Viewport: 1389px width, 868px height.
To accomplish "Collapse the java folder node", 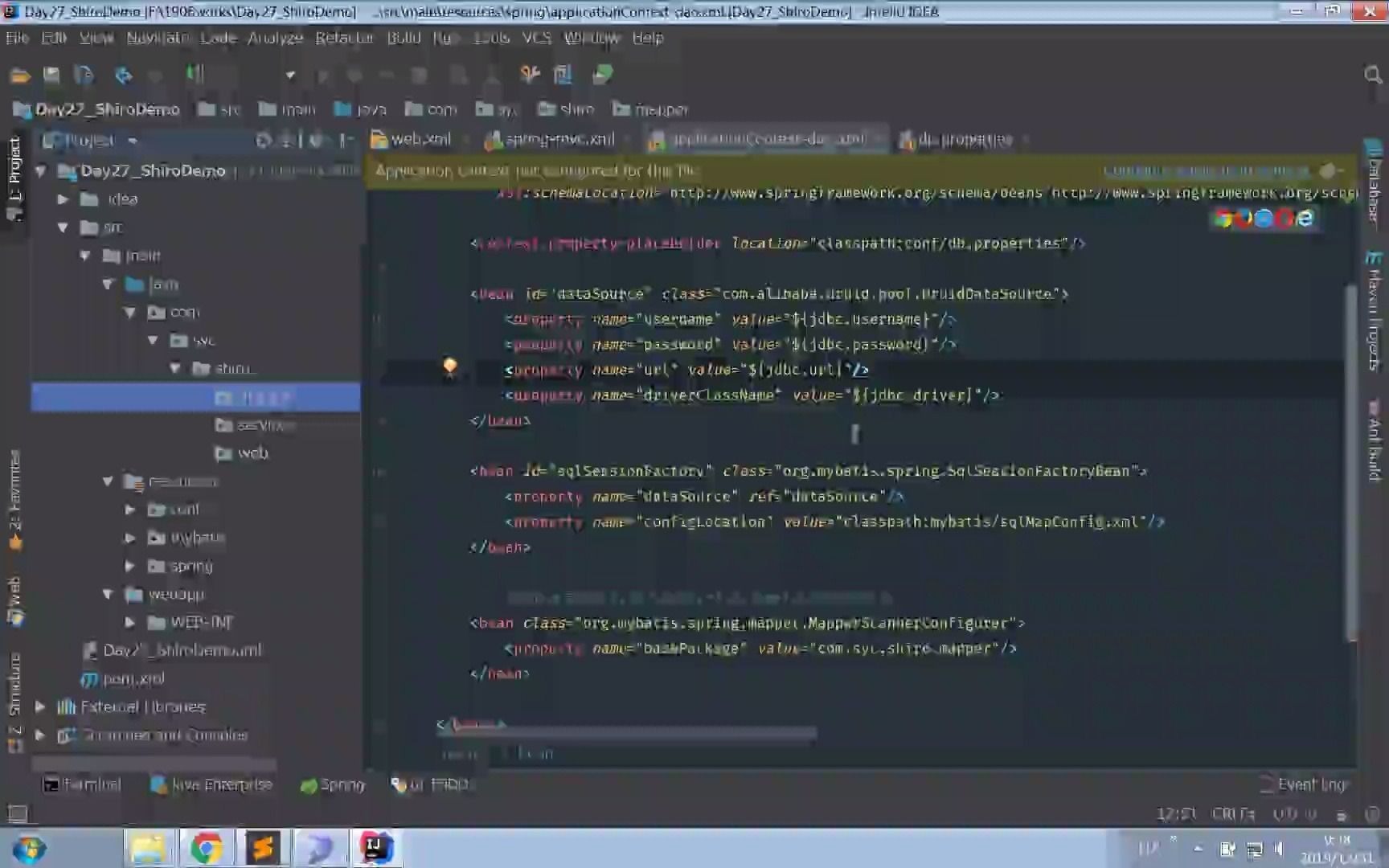I will click(108, 284).
